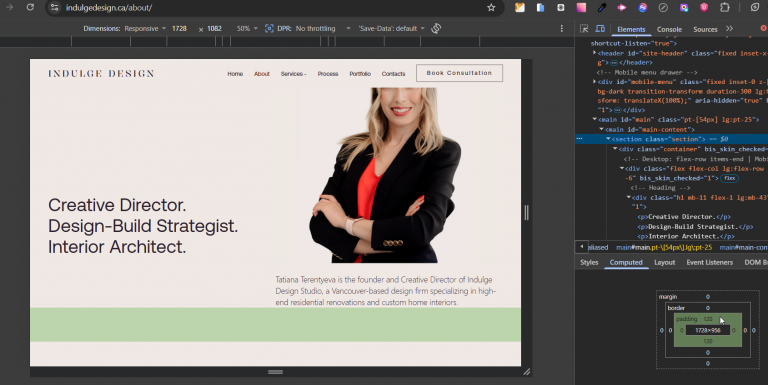
Task: Click the viewport width field 1728
Action: (x=179, y=28)
